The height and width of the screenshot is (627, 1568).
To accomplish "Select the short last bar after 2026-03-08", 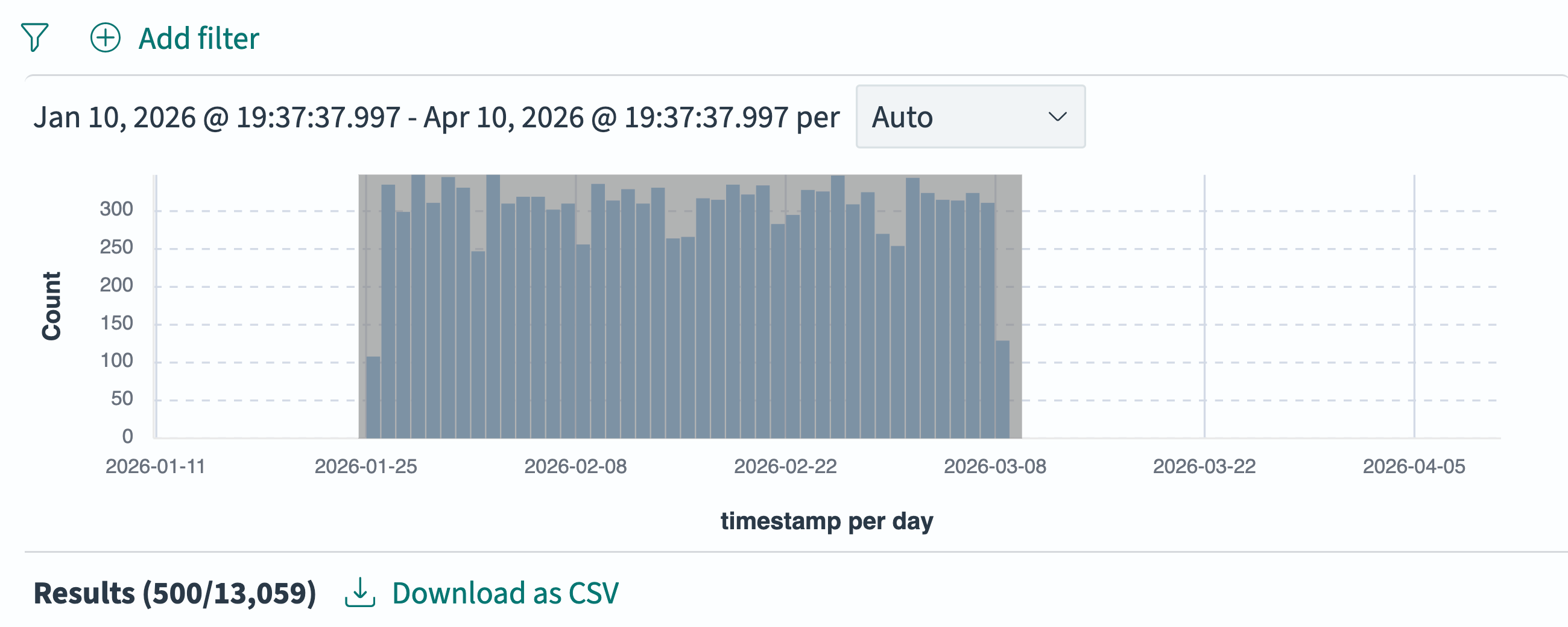I will [1002, 389].
